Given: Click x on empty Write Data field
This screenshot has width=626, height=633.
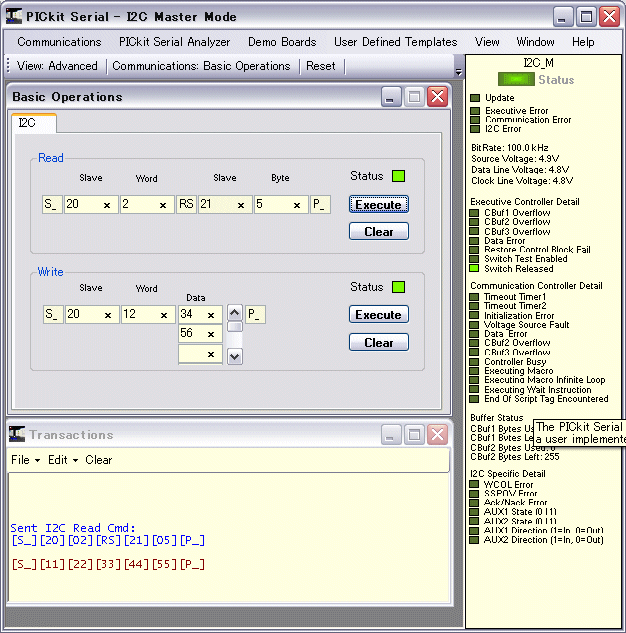Looking at the screenshot, I should 211,355.
